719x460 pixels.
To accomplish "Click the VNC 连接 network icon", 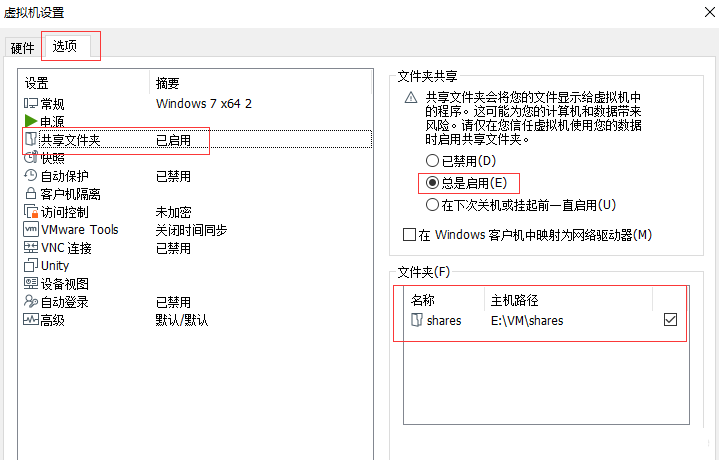I will 31,248.
